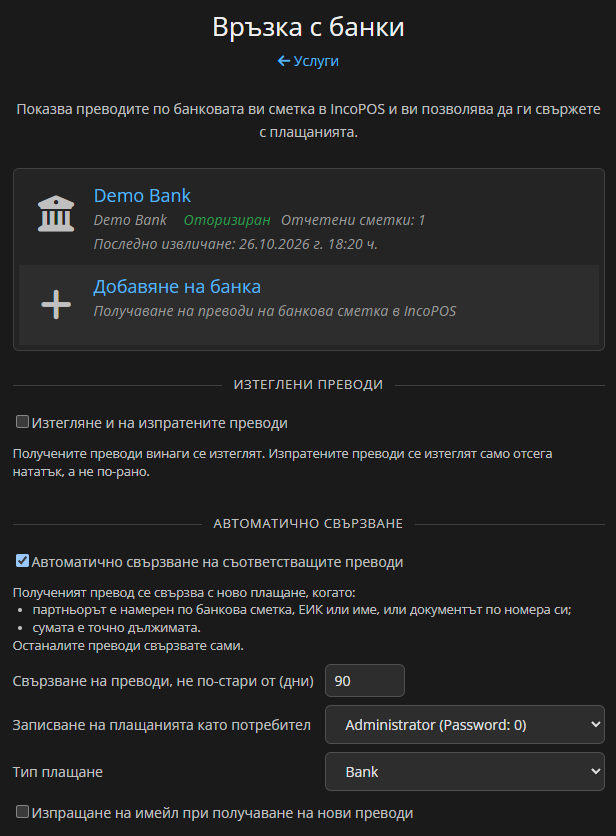Viewport: 616px width, 836px height.
Task: Open the Тип плащане dropdown showing Bank
Action: (x=465, y=771)
